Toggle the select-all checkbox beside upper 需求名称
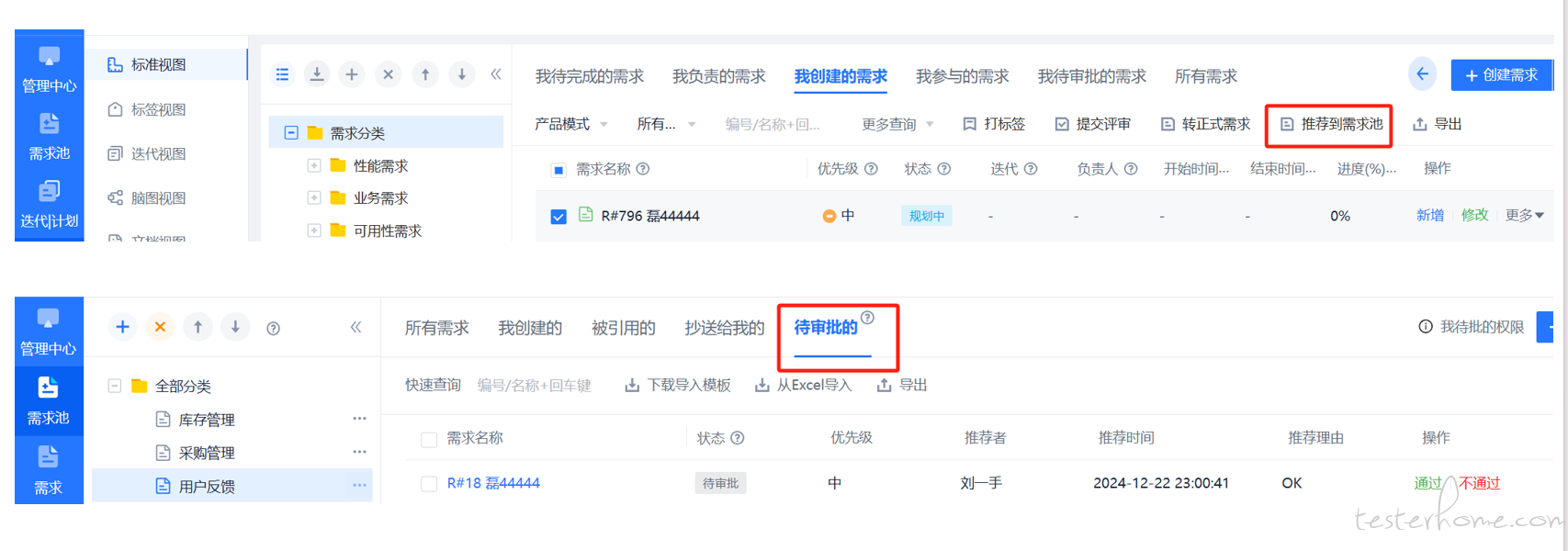The height and width of the screenshot is (551, 1568). (x=558, y=170)
